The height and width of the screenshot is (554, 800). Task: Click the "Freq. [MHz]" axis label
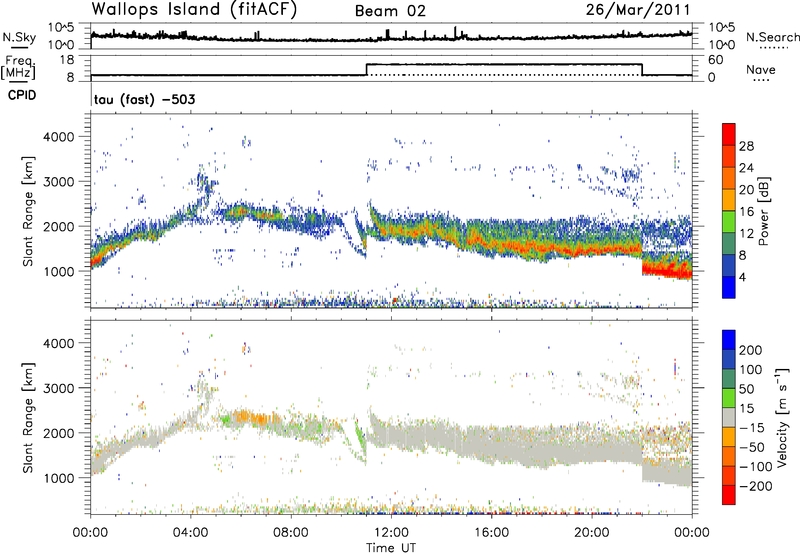click(x=18, y=67)
